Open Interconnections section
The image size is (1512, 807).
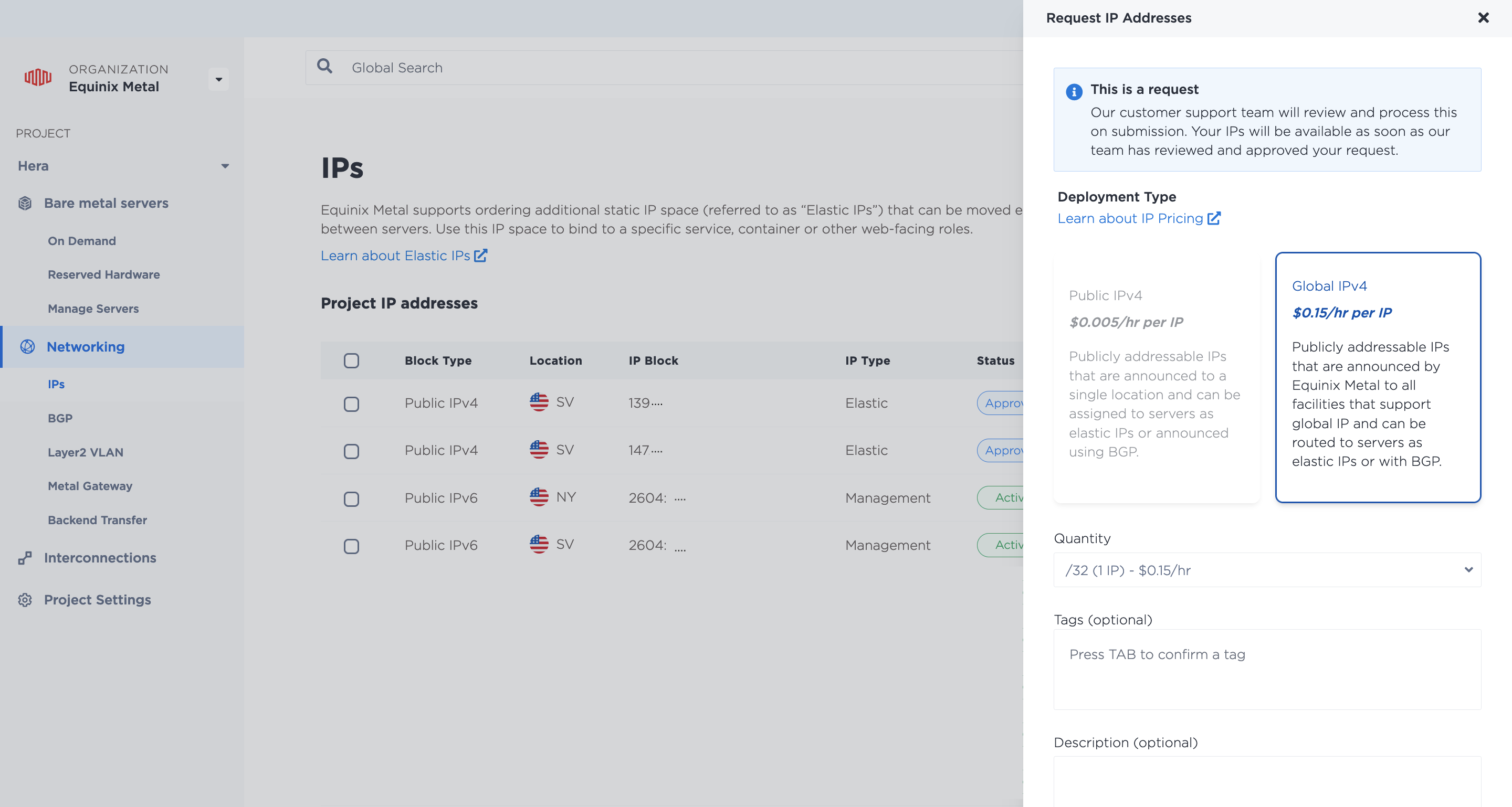point(100,558)
